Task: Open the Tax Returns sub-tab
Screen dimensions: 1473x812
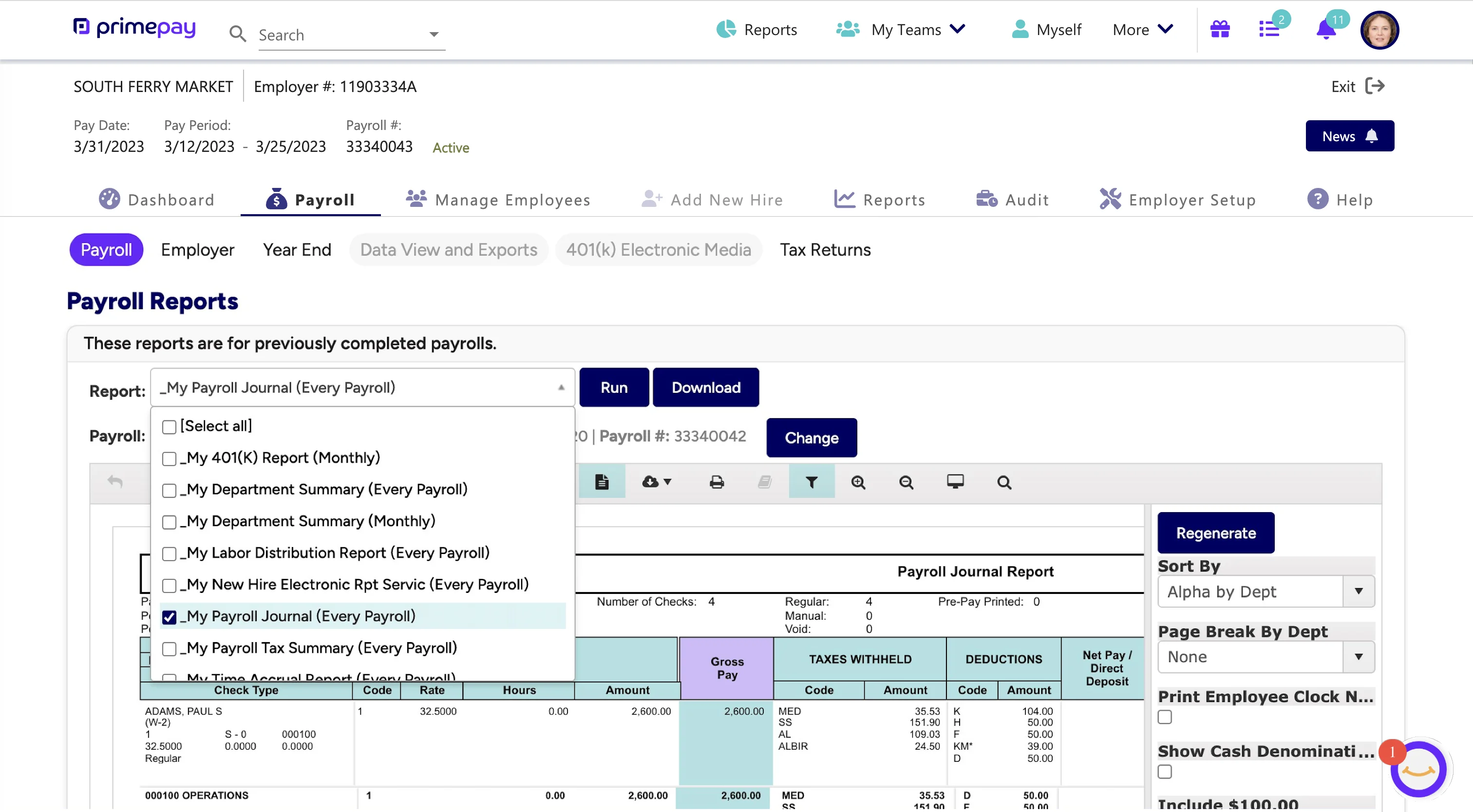Action: pos(825,250)
